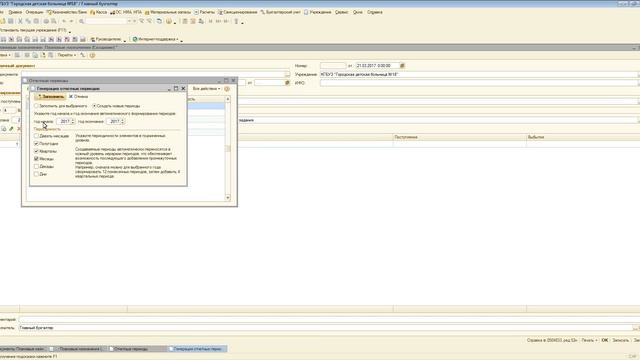This screenshot has height=360, width=640.
Task: Click the ИФО input field
Action: pos(479,83)
